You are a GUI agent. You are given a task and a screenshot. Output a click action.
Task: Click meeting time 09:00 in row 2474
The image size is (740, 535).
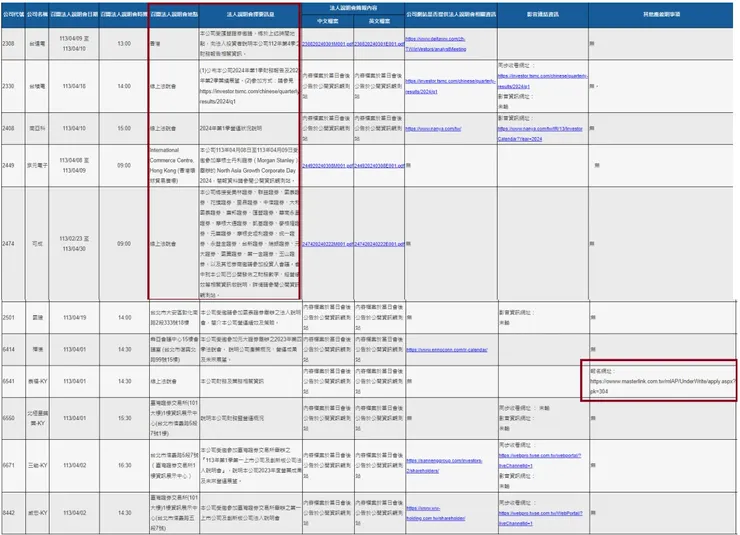pos(124,244)
